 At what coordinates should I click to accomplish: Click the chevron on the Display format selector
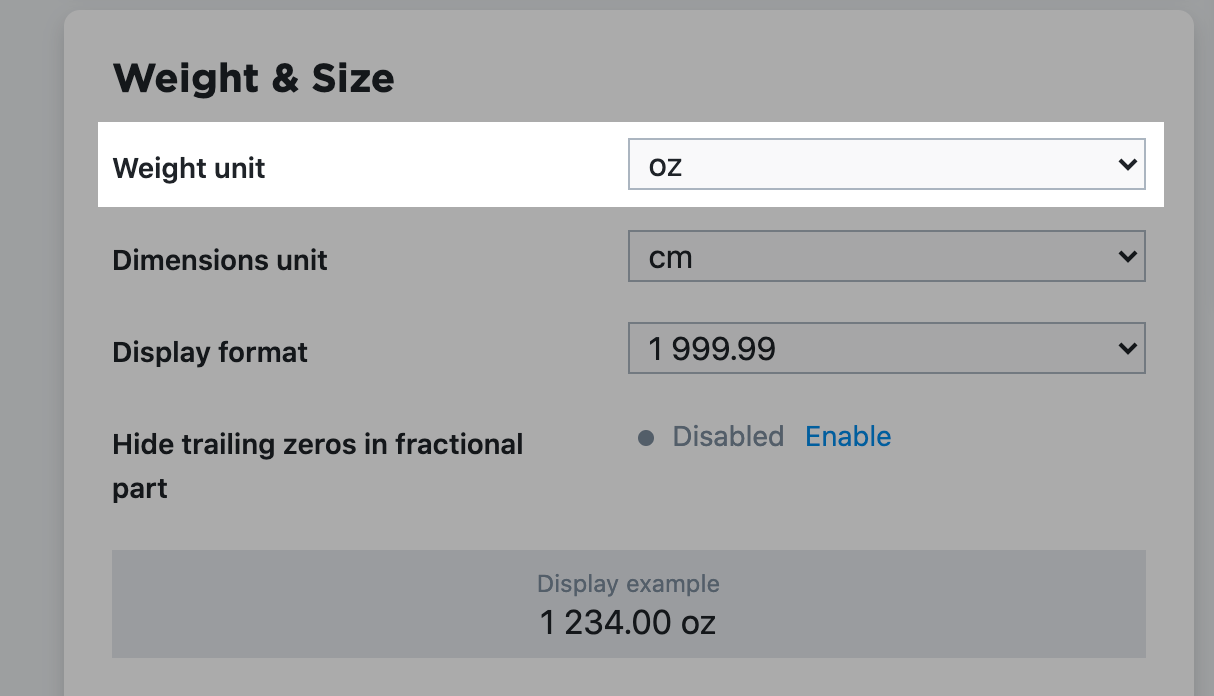tap(1128, 348)
